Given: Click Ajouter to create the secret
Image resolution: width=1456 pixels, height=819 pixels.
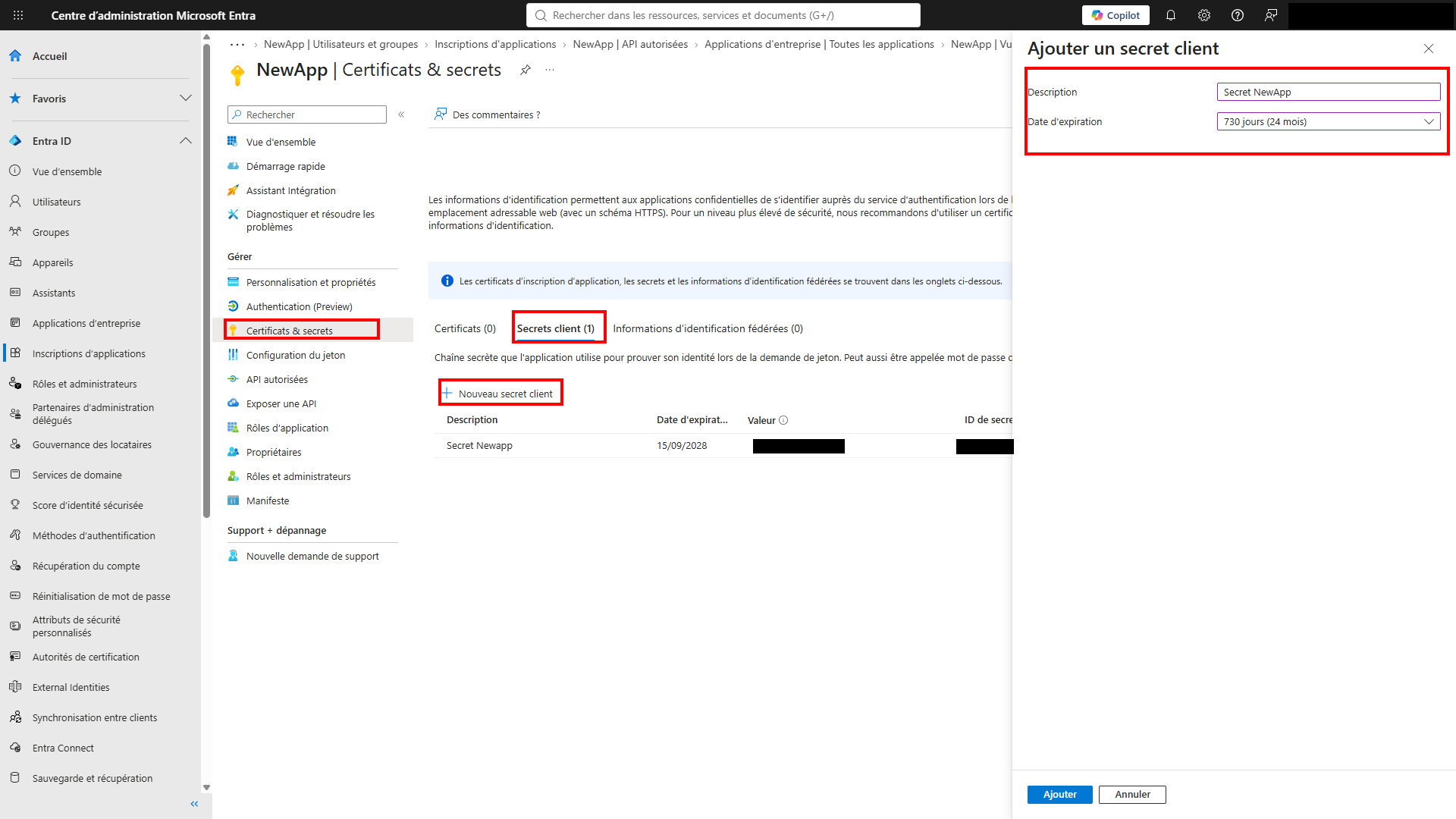Looking at the screenshot, I should click(1059, 795).
